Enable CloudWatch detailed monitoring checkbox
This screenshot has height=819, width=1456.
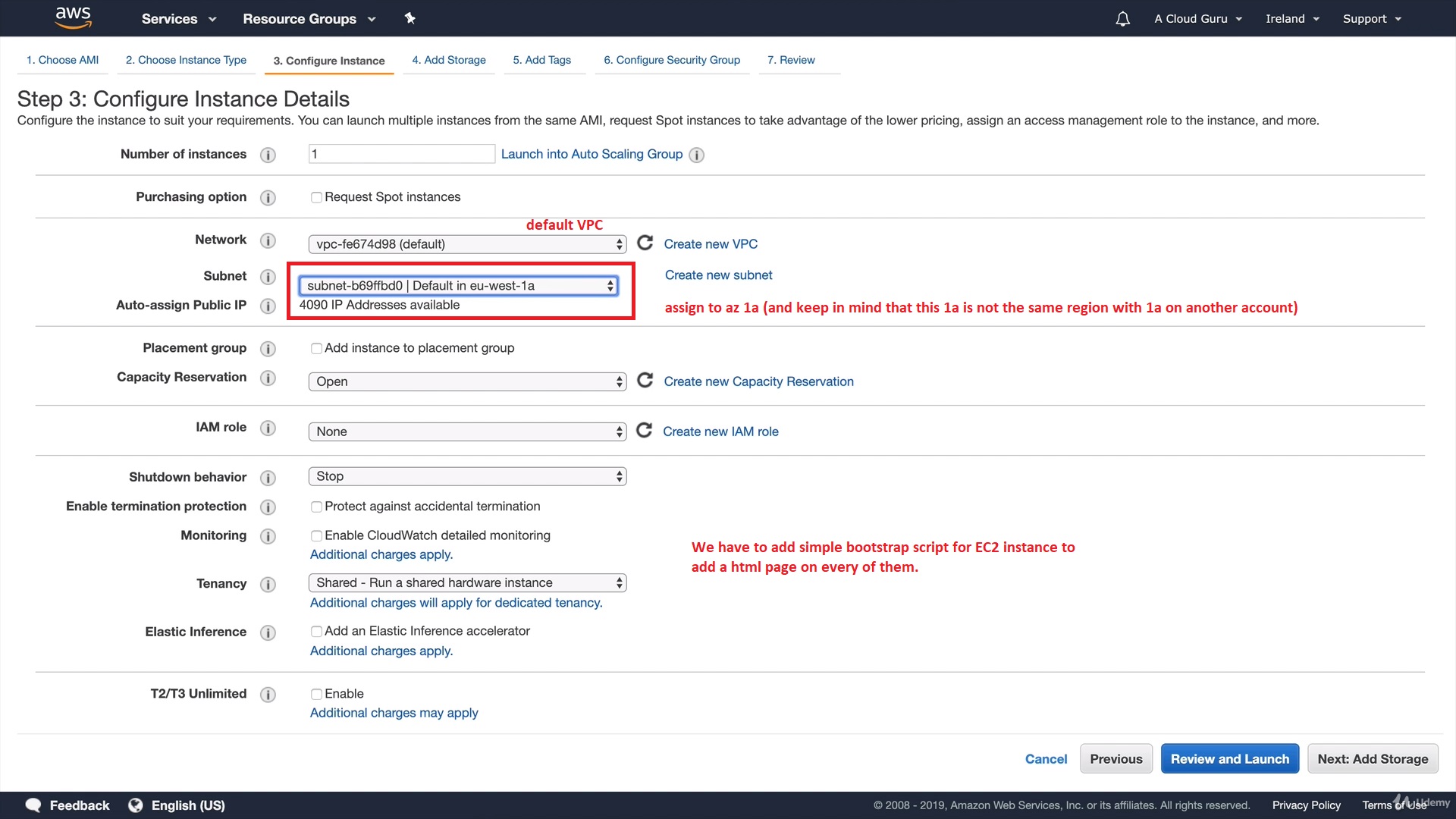[316, 536]
